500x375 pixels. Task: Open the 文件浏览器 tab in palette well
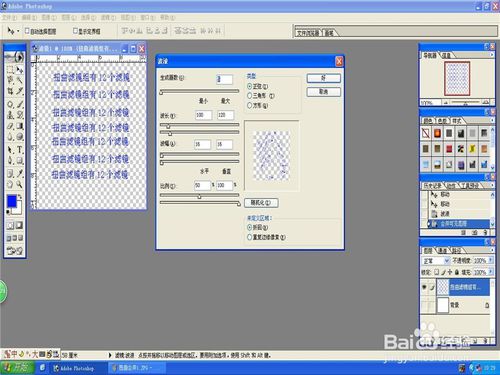coord(308,33)
